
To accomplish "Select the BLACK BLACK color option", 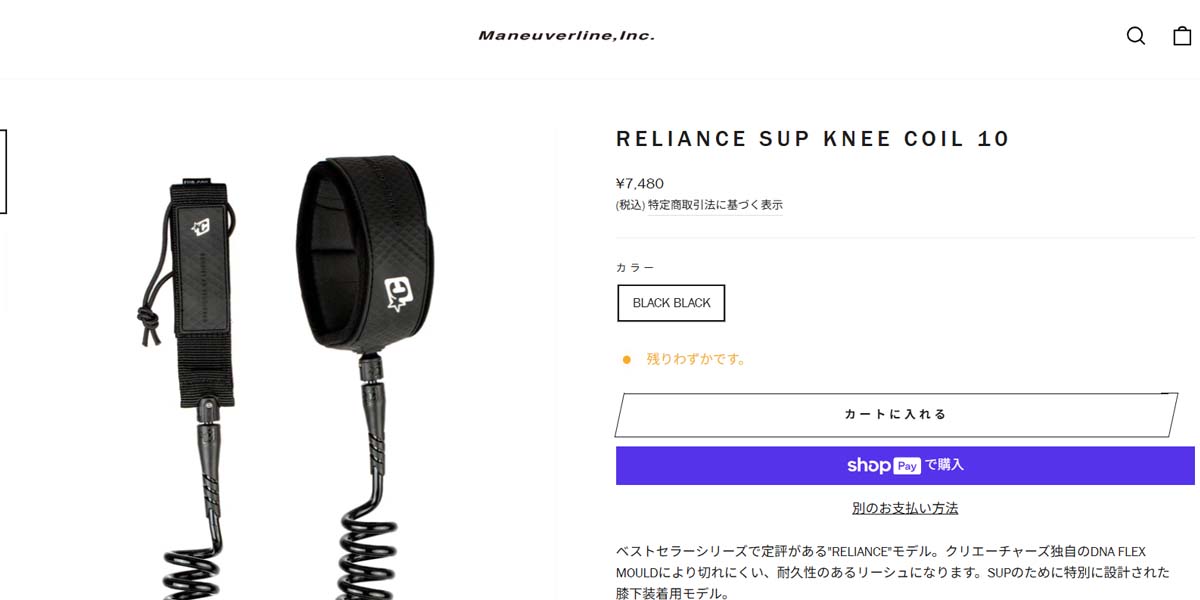I will tap(671, 303).
